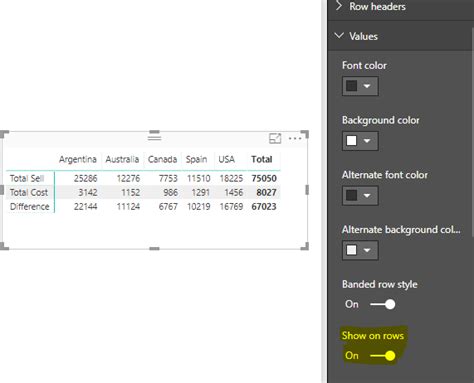This screenshot has height=383, width=474.
Task: Open More options ellipsis on visual
Action: point(295,138)
